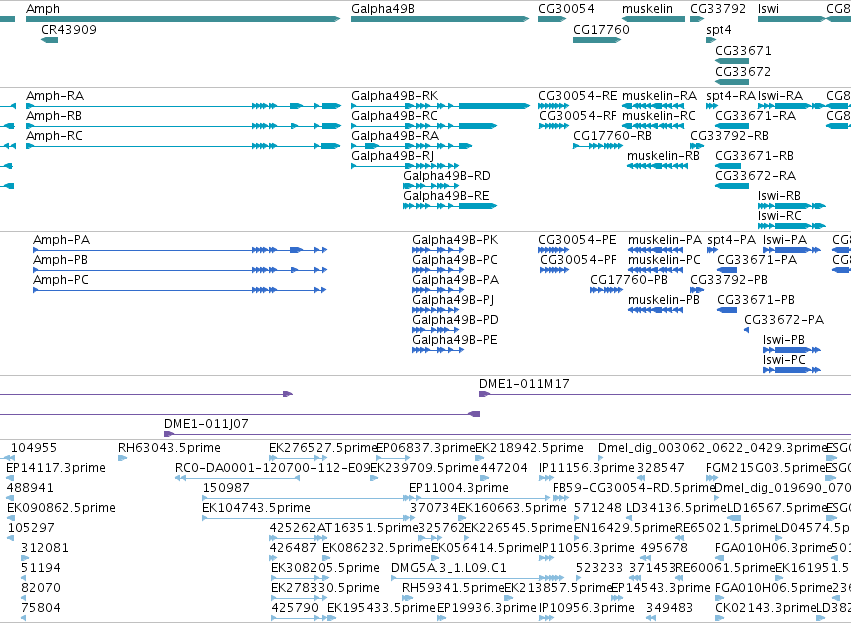Select the Galpha49B-RK transcript exon glyph
851x623 pixels.
[494, 106]
